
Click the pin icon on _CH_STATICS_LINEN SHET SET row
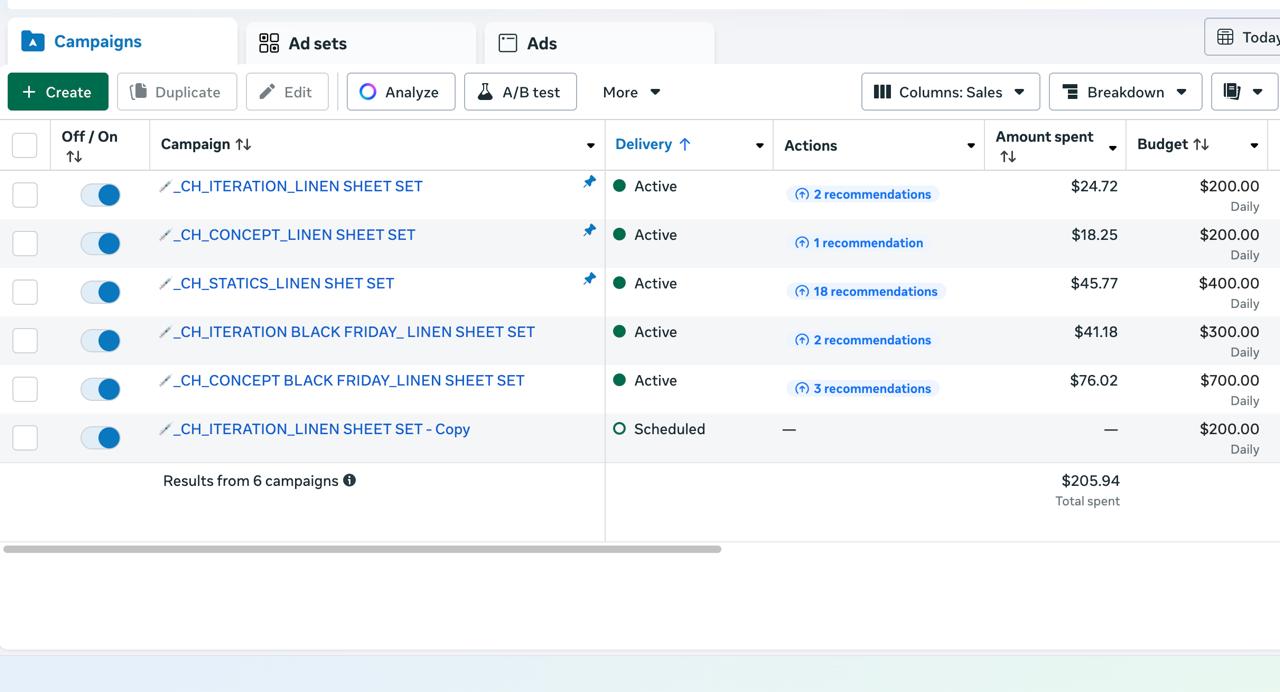[589, 279]
